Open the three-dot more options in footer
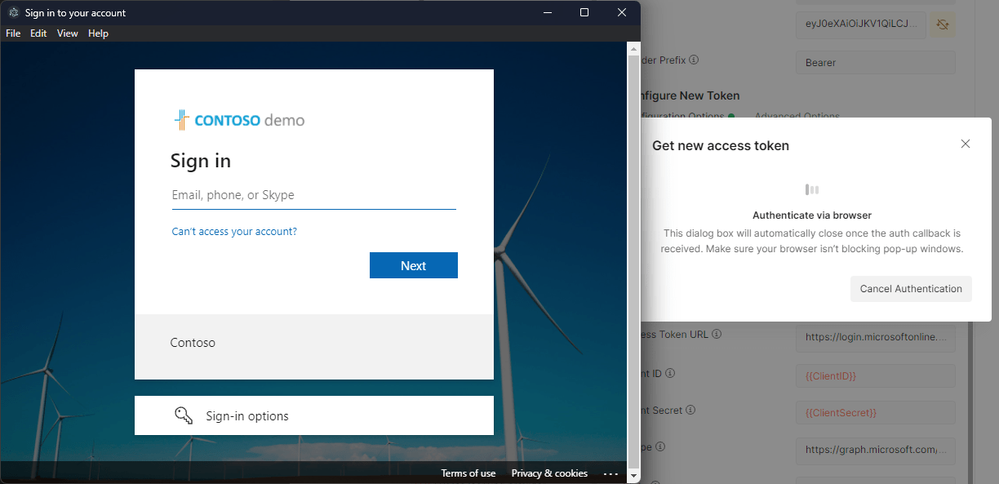The image size is (999, 484). pyautogui.click(x=610, y=473)
